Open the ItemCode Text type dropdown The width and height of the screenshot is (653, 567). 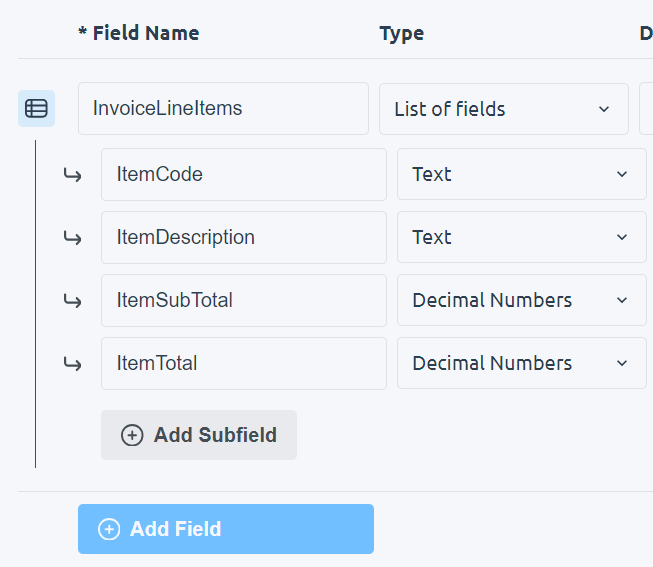[x=521, y=175]
